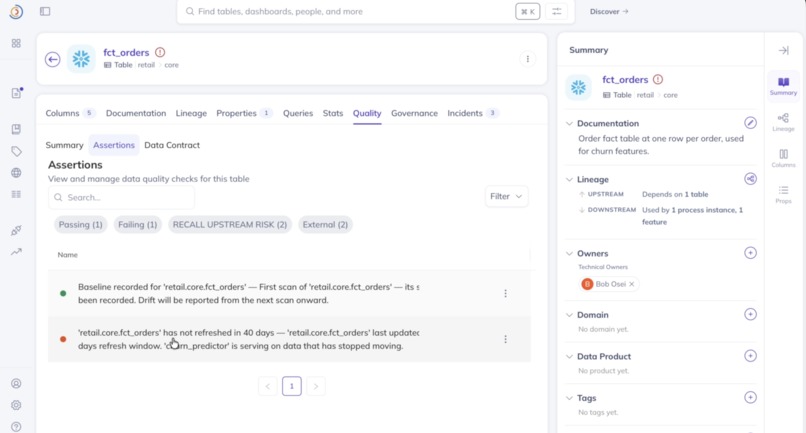Add a data product with plus icon
Screen dimensions: 806x433
pyautogui.click(x=750, y=356)
